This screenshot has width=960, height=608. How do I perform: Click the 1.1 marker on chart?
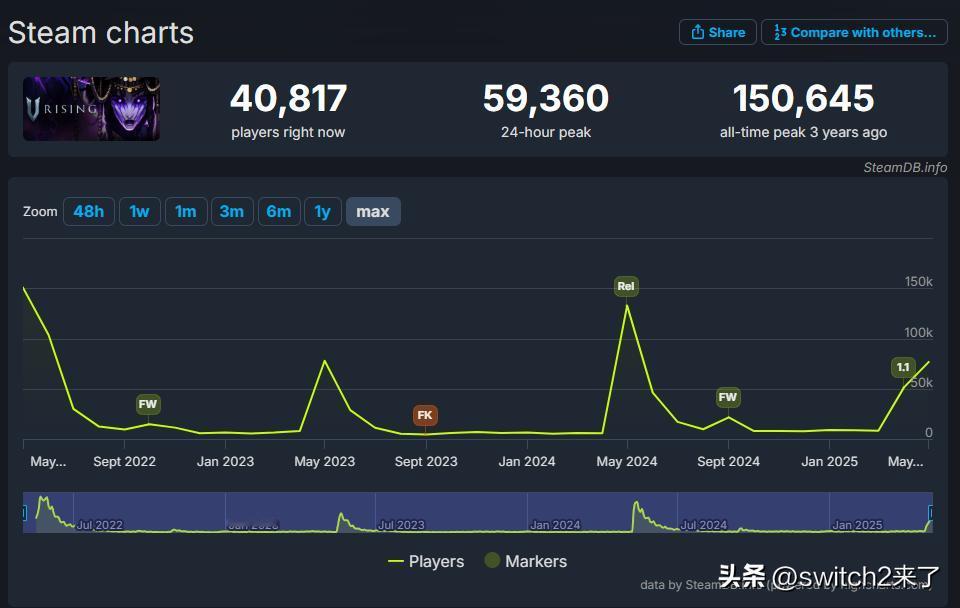point(903,367)
